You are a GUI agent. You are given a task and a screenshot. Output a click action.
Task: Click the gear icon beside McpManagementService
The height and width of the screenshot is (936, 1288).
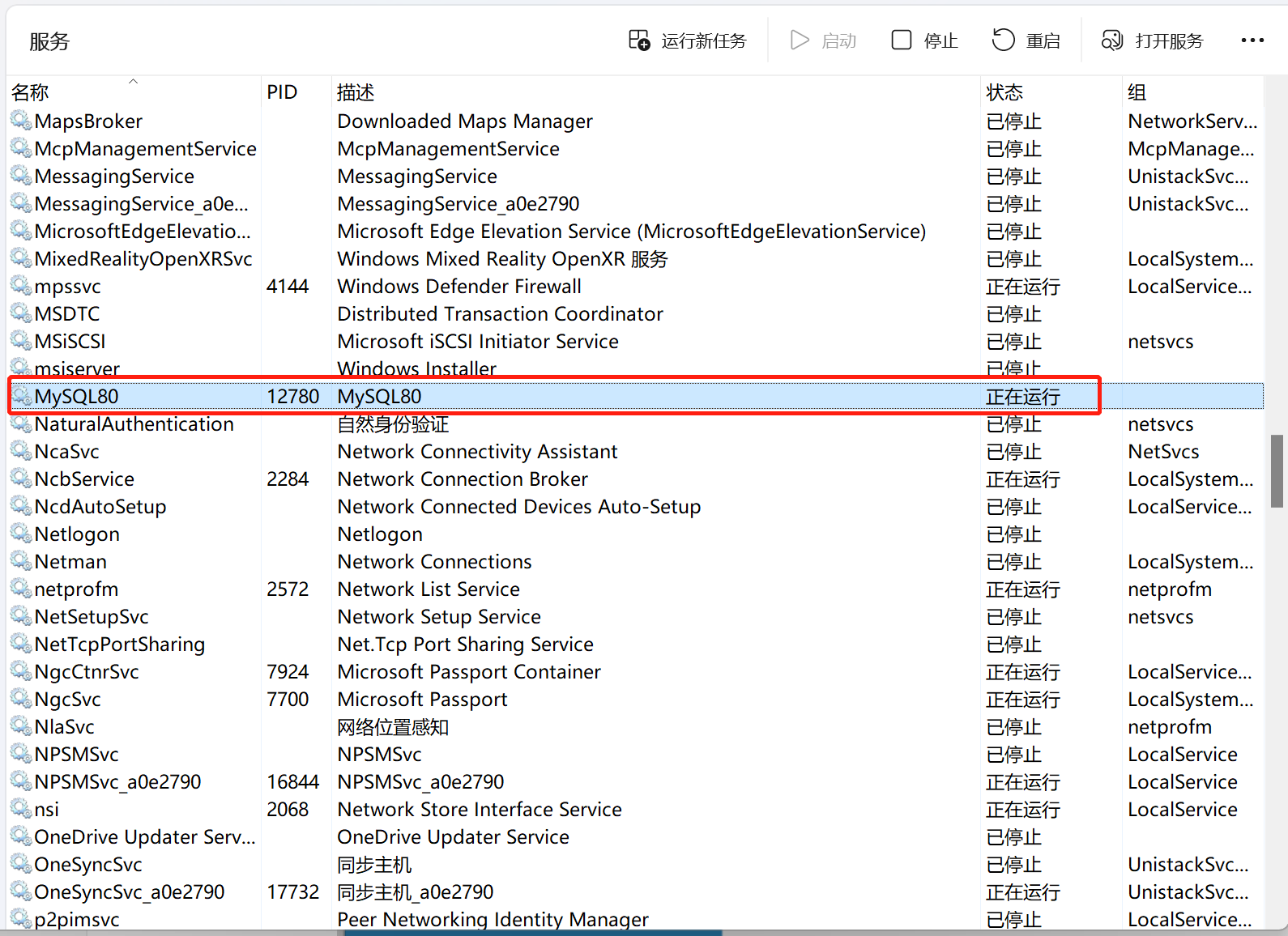pyautogui.click(x=21, y=148)
